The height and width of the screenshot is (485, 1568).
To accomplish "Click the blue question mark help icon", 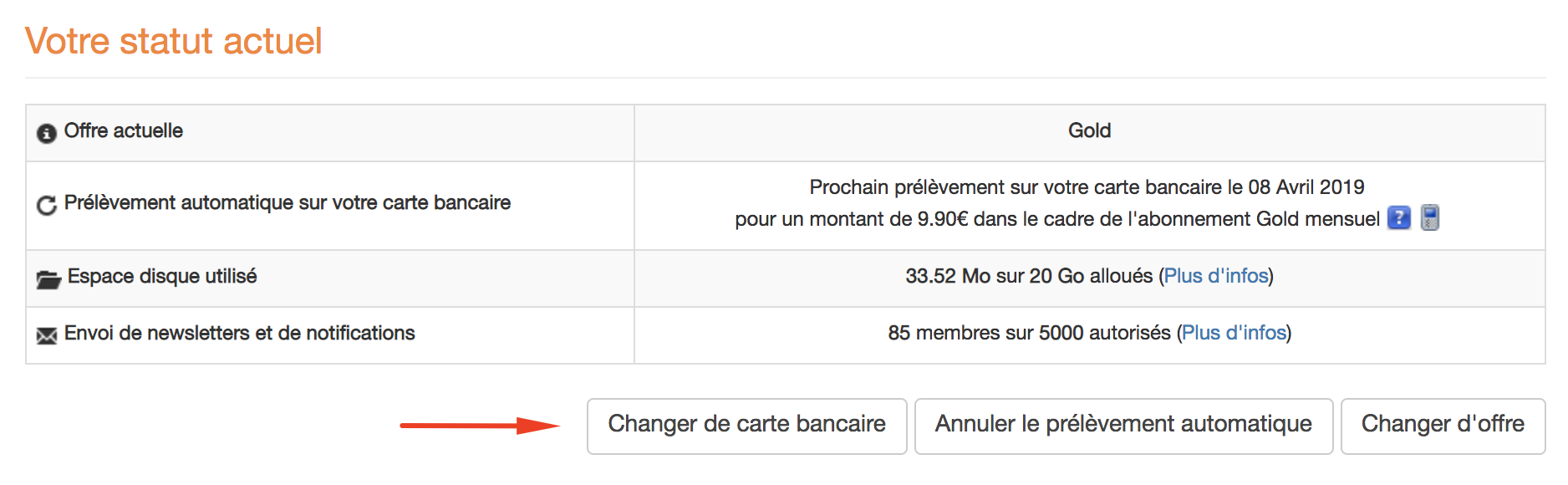I will (x=1398, y=218).
